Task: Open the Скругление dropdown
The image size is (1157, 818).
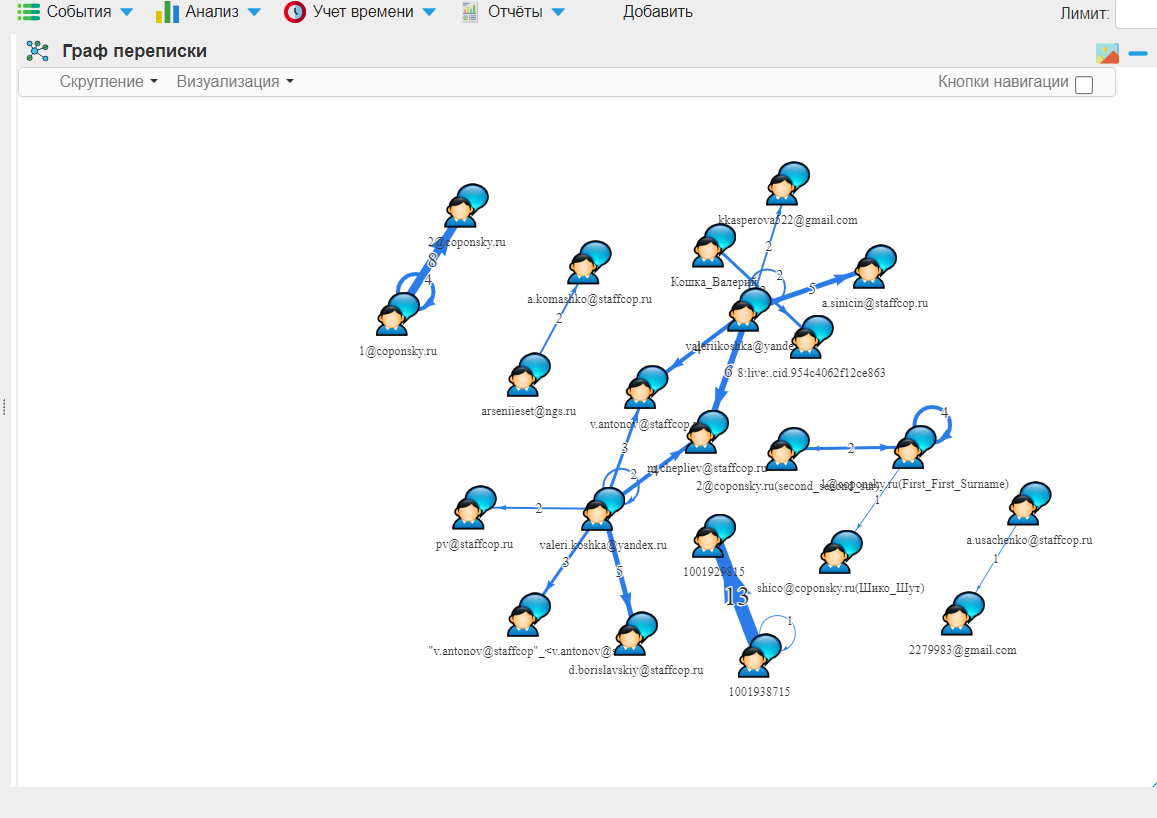Action: pyautogui.click(x=108, y=82)
